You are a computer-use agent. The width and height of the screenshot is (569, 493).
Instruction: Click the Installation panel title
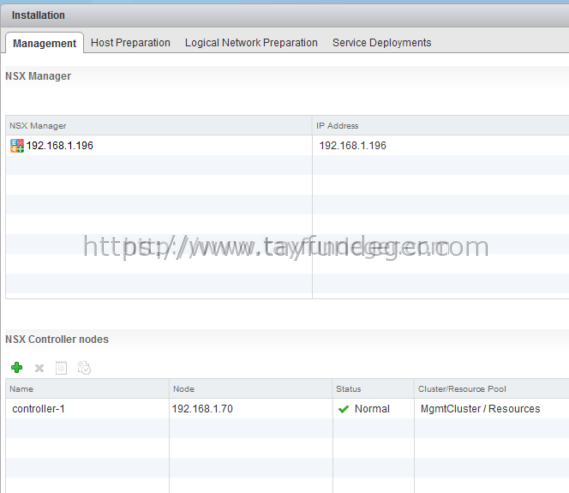pos(38,15)
